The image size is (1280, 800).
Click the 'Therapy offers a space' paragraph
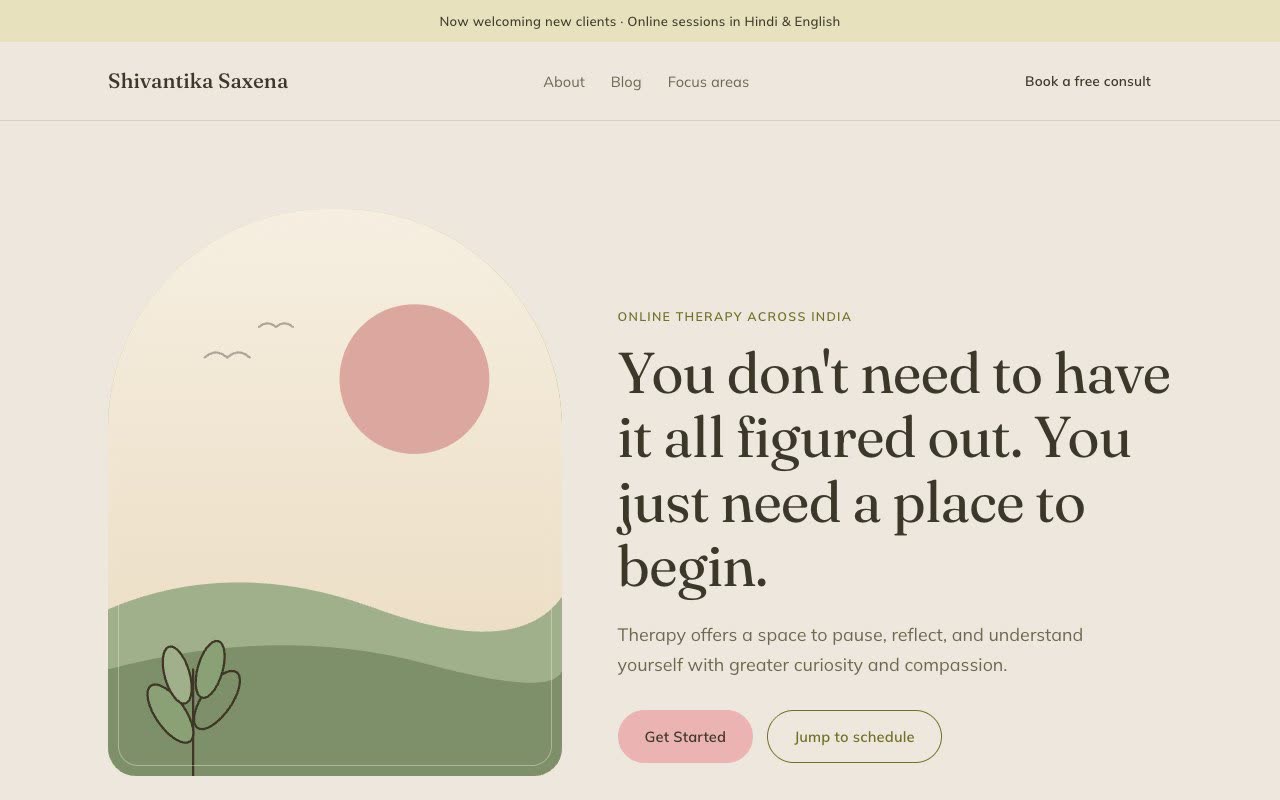[850, 650]
